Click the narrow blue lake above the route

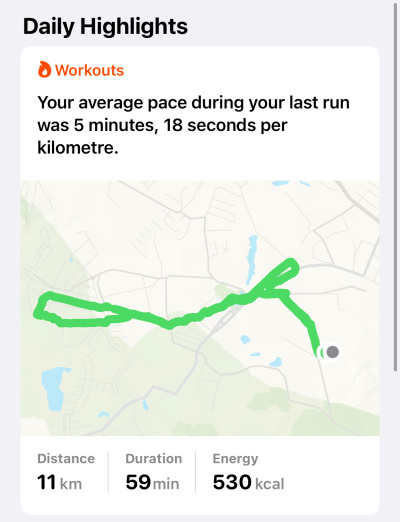point(252,258)
